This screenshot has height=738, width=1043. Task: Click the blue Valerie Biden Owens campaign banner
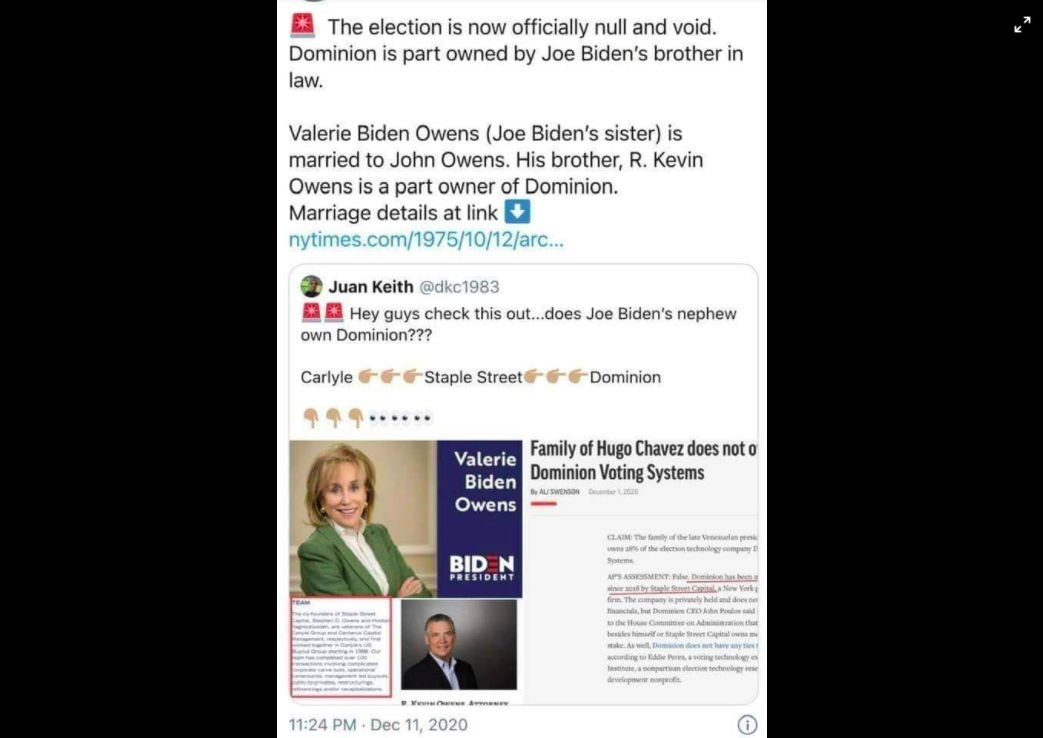[x=480, y=518]
